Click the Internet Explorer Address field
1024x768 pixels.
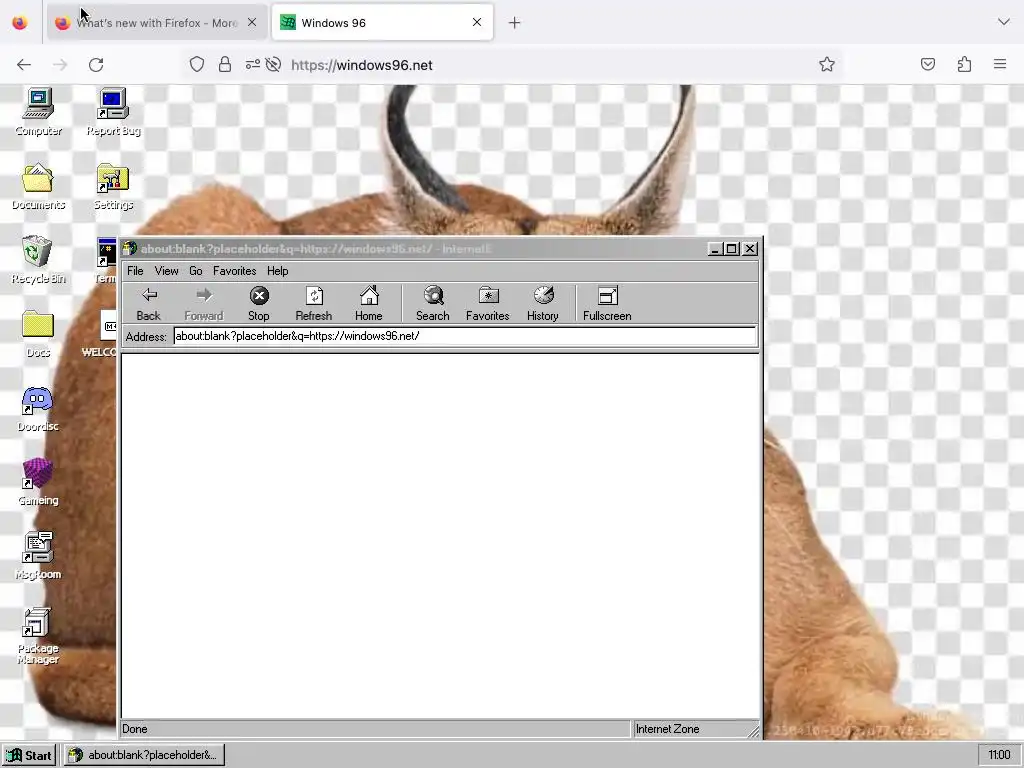click(x=464, y=336)
